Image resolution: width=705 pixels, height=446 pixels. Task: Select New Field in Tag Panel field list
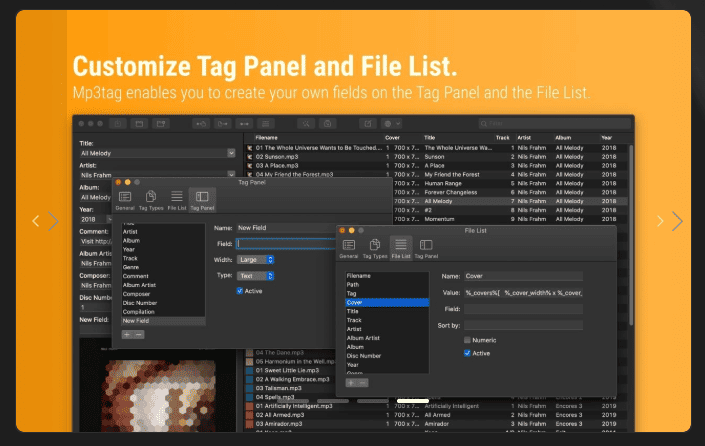[163, 321]
